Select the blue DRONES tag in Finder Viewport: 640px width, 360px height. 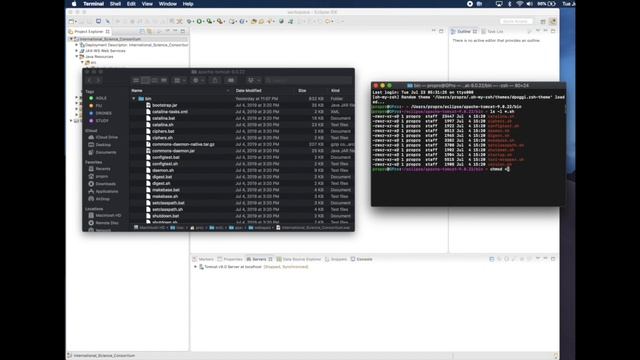click(x=100, y=113)
